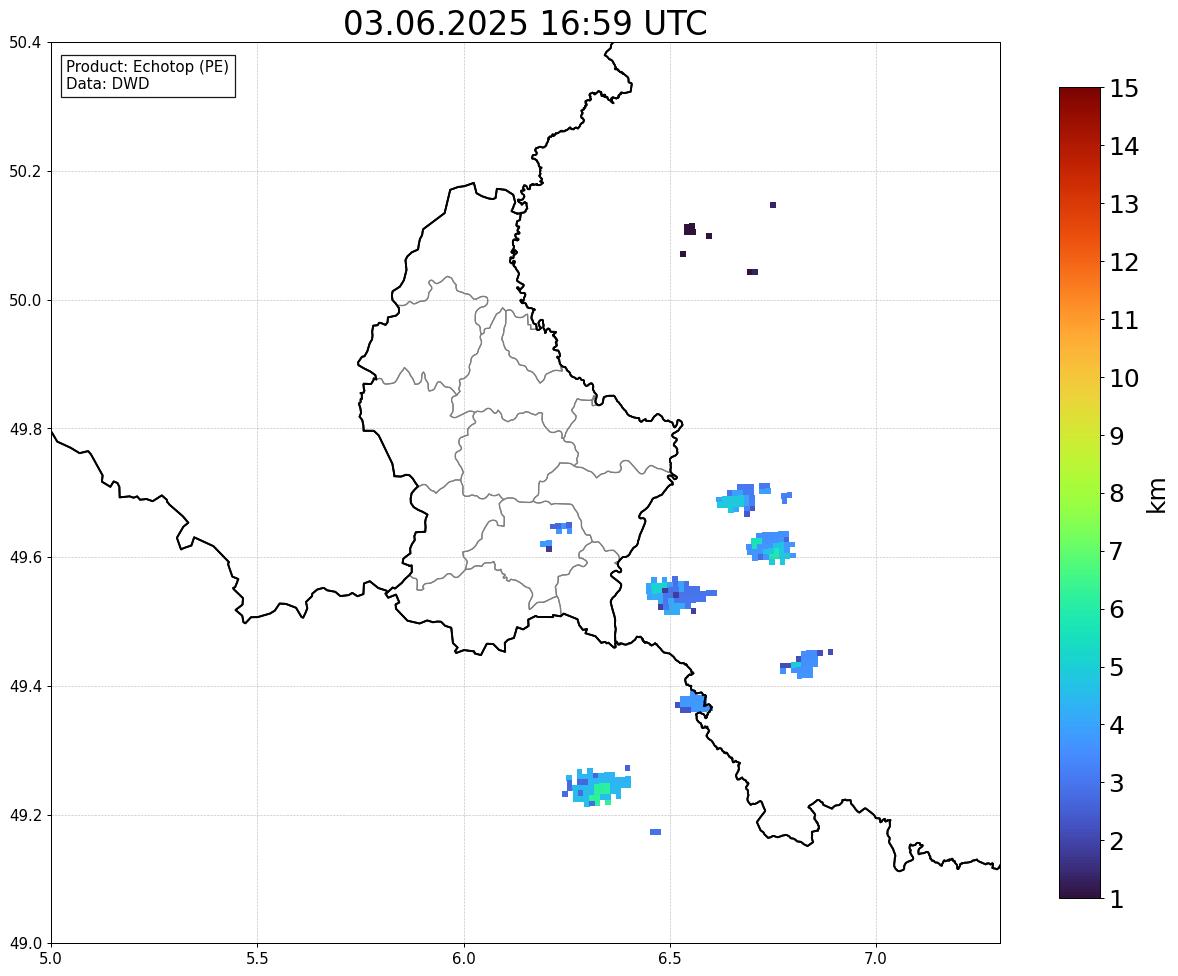Click the dark echo pixel cluster near 50.1 latitude, 6.55 longitude
The width and height of the screenshot is (1178, 976).
690,229
